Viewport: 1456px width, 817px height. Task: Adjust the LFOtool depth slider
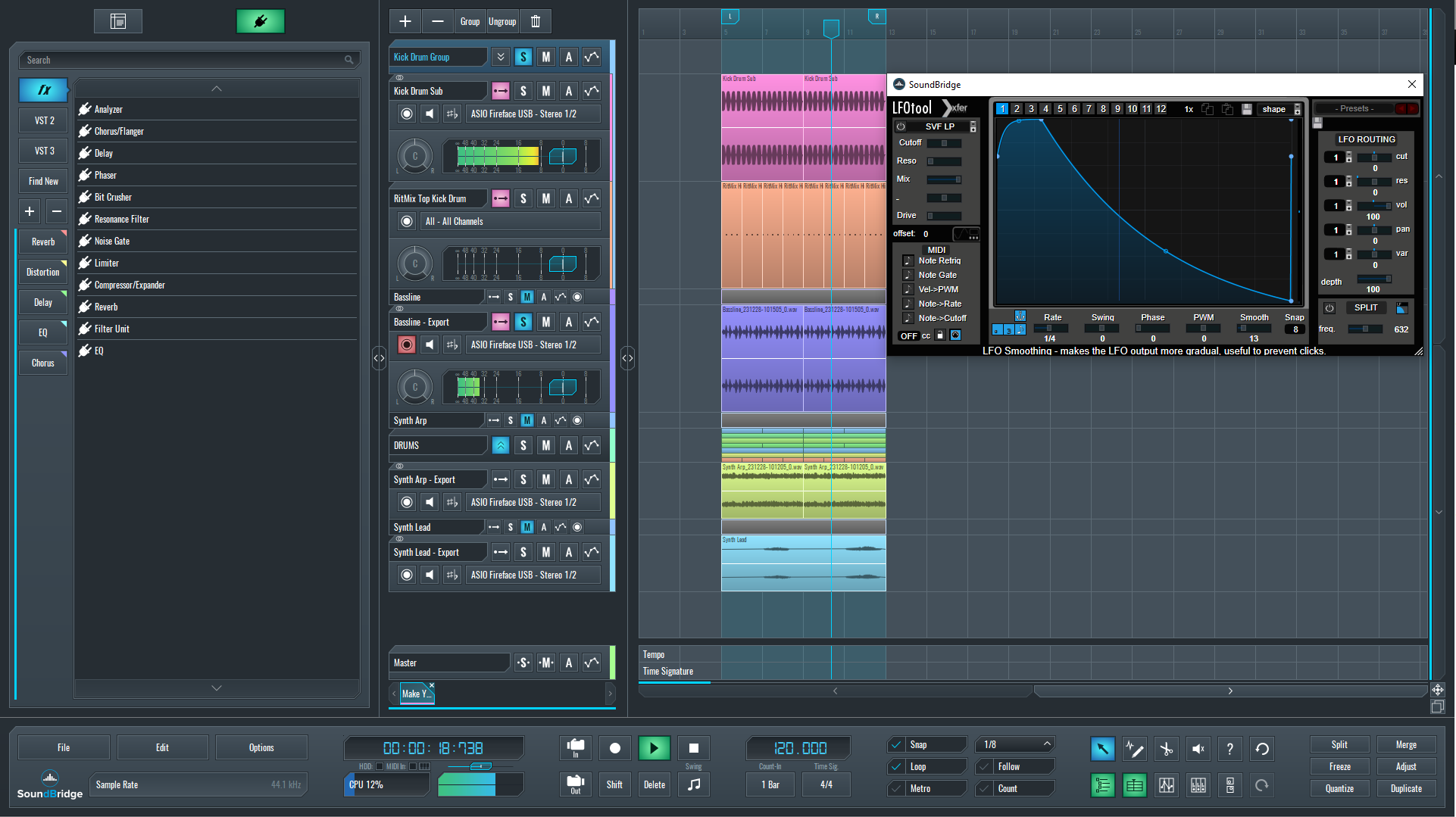coord(1373,279)
